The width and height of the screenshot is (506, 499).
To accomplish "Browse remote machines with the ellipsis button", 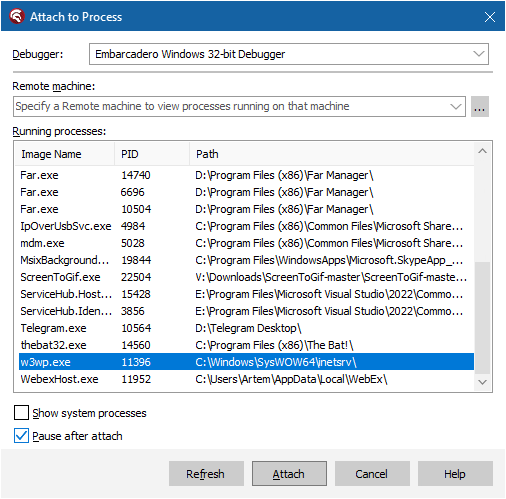I will pyautogui.click(x=480, y=107).
